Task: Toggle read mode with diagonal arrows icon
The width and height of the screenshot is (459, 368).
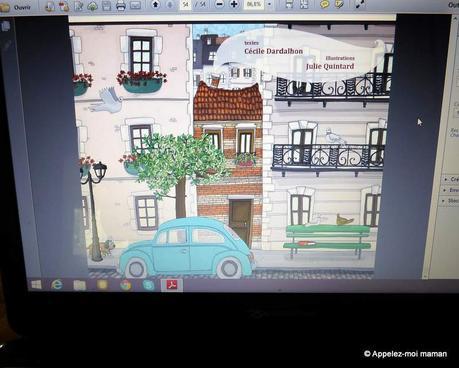Action: tap(358, 4)
